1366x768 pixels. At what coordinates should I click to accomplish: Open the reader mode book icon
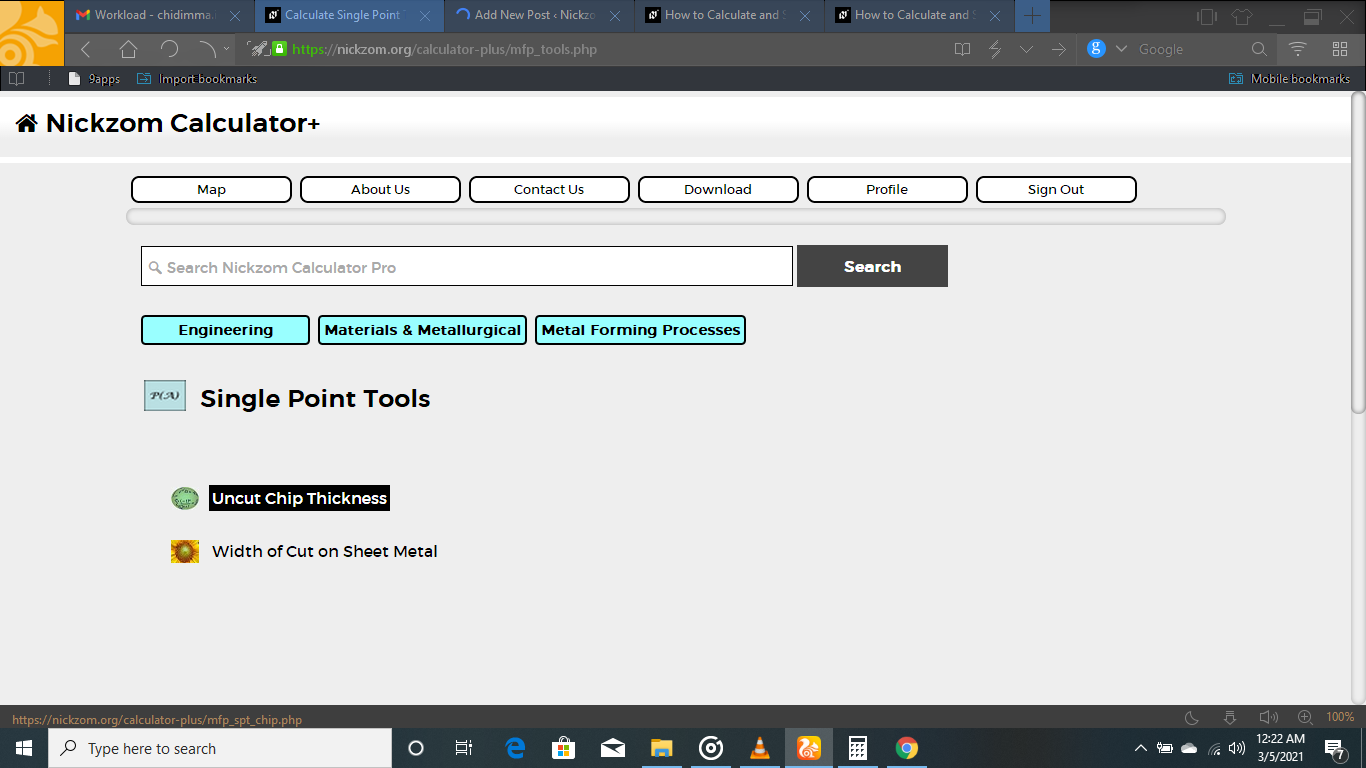coord(962,49)
